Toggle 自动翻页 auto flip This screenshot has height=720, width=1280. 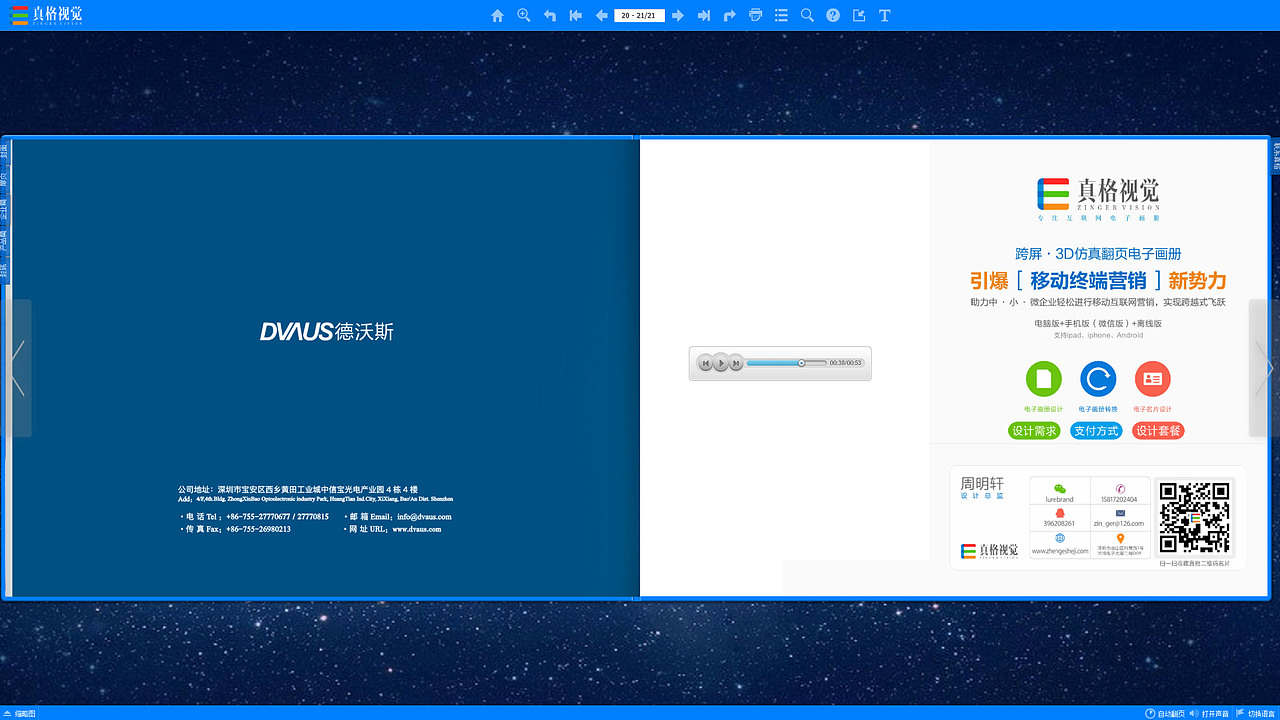click(1165, 713)
